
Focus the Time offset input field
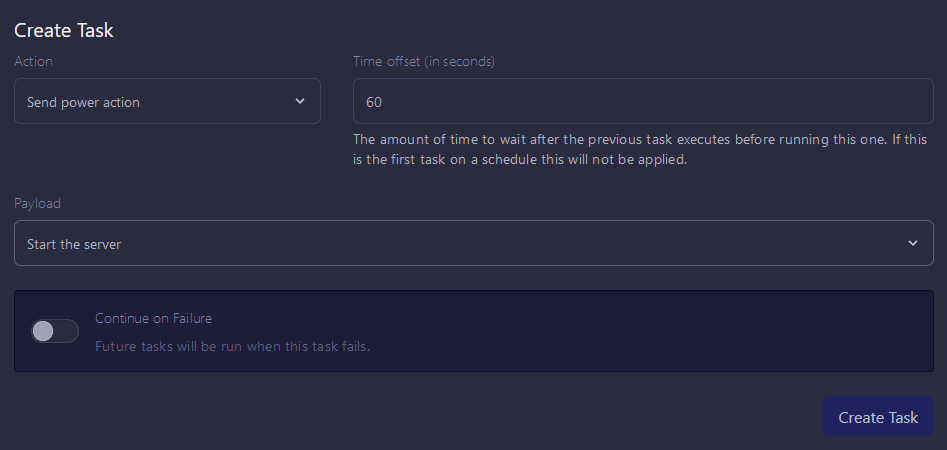(x=643, y=102)
